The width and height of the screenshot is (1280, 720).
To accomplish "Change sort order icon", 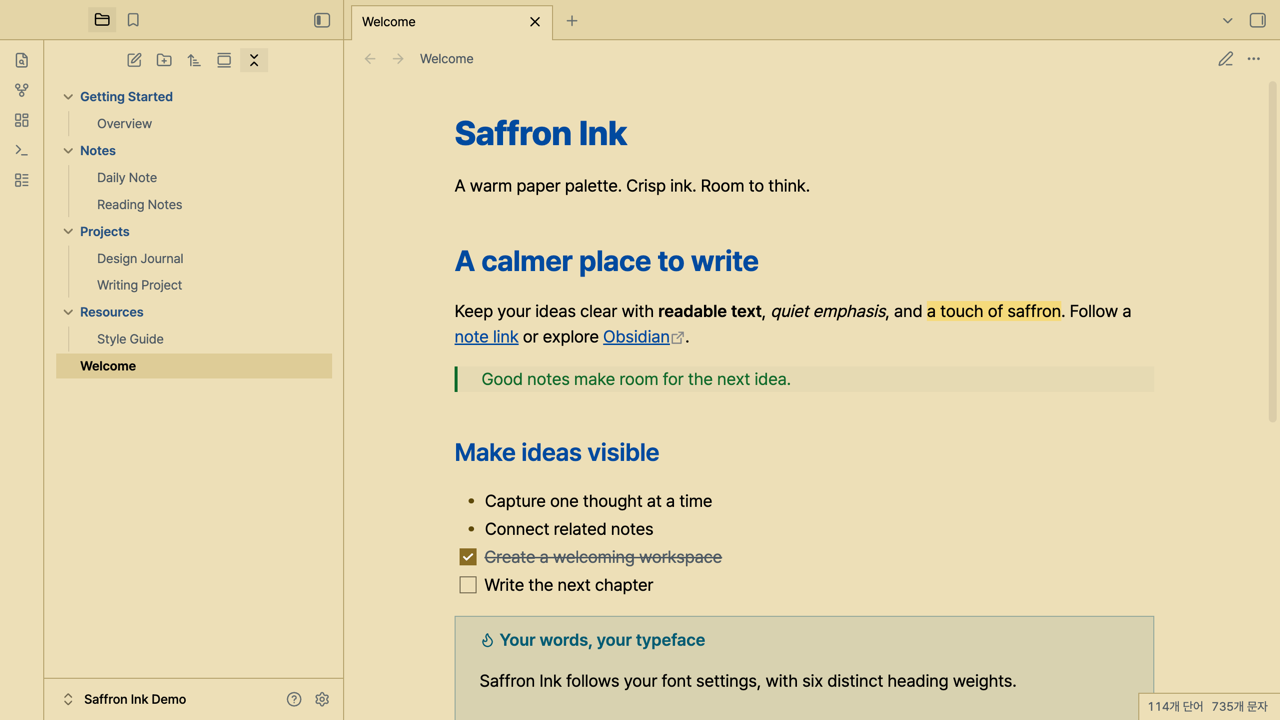I will coord(194,60).
